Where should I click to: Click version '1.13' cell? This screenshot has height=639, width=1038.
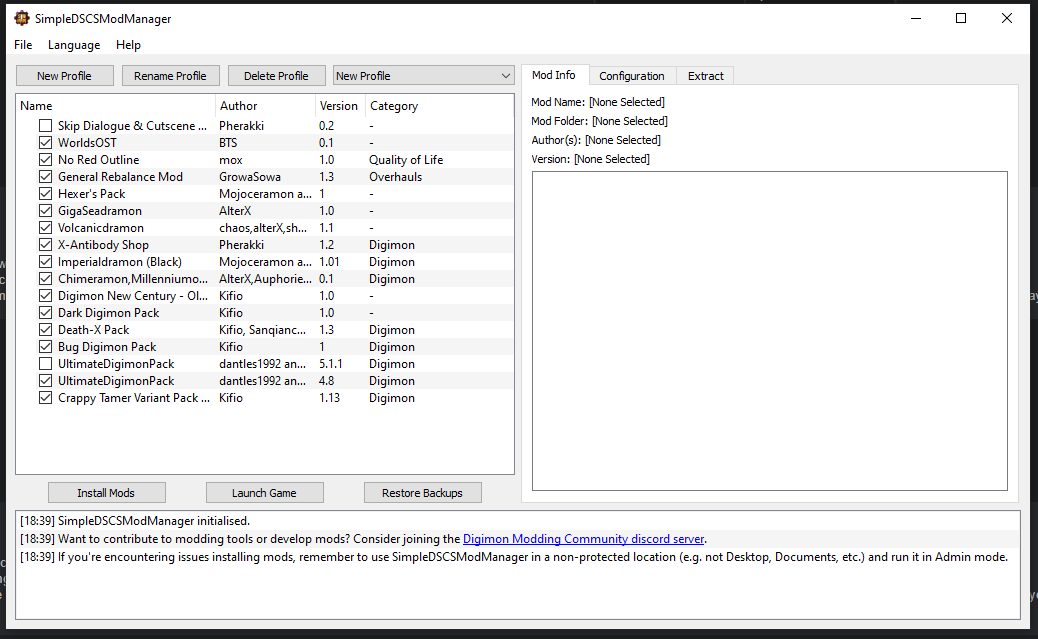coord(329,397)
